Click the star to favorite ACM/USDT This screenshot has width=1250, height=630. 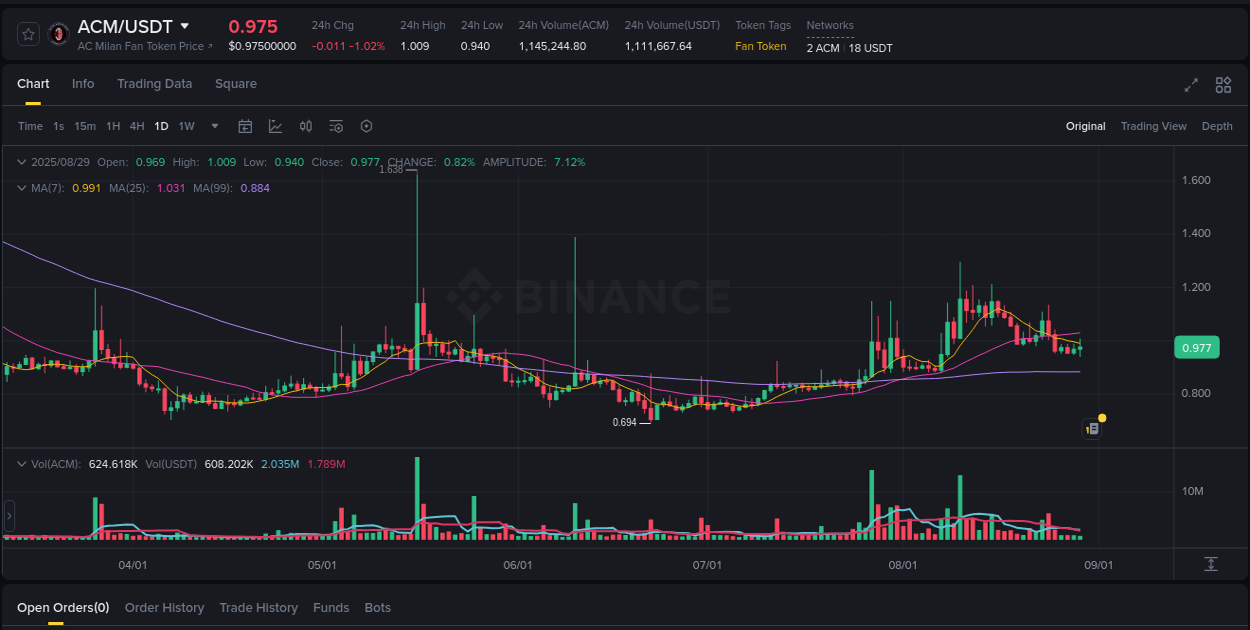tap(28, 33)
